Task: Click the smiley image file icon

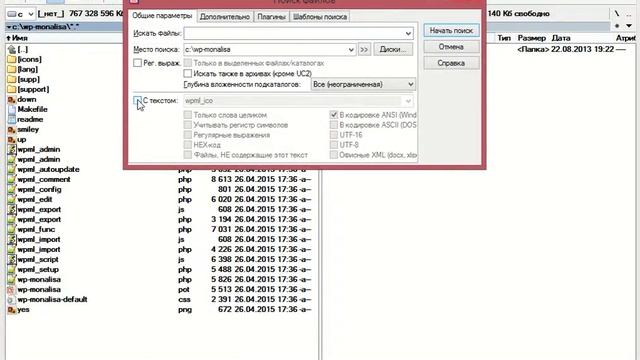Action: pyautogui.click(x=12, y=129)
